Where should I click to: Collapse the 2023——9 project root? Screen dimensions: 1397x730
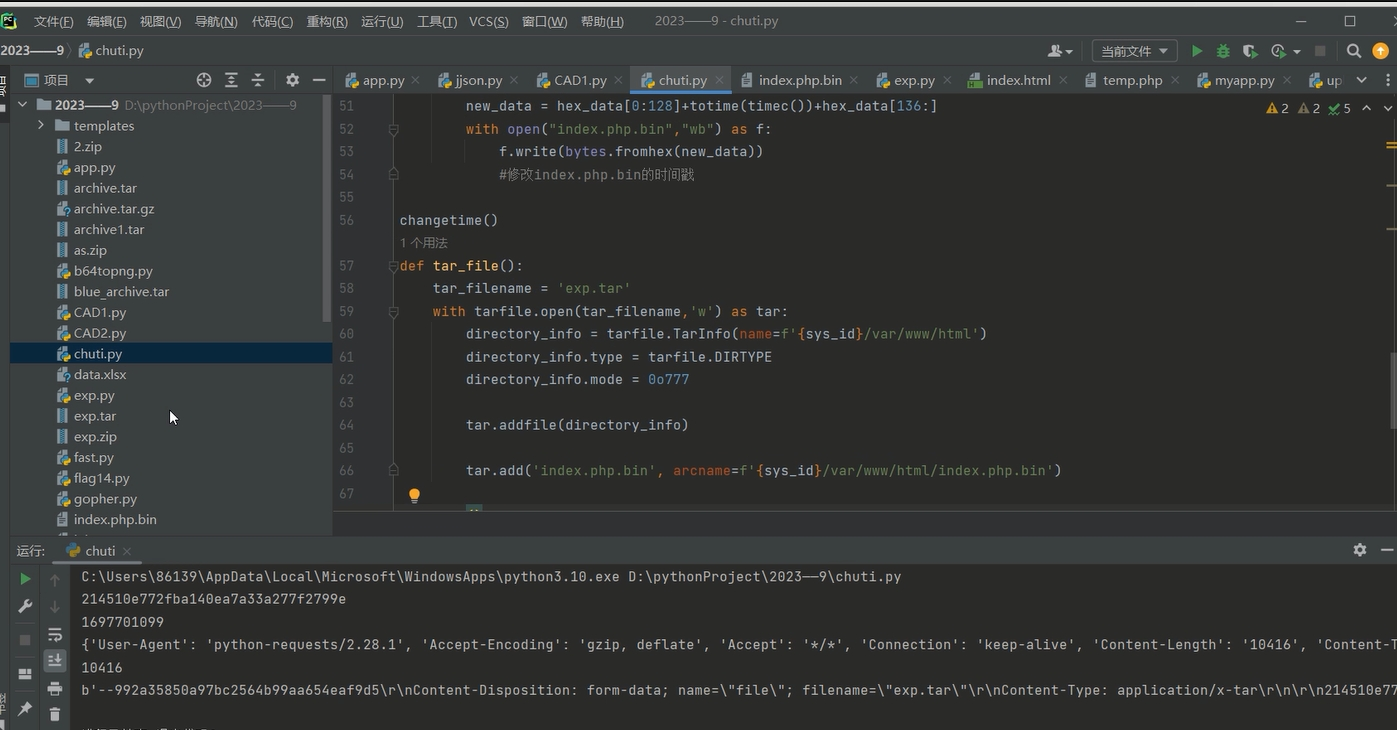[23, 105]
